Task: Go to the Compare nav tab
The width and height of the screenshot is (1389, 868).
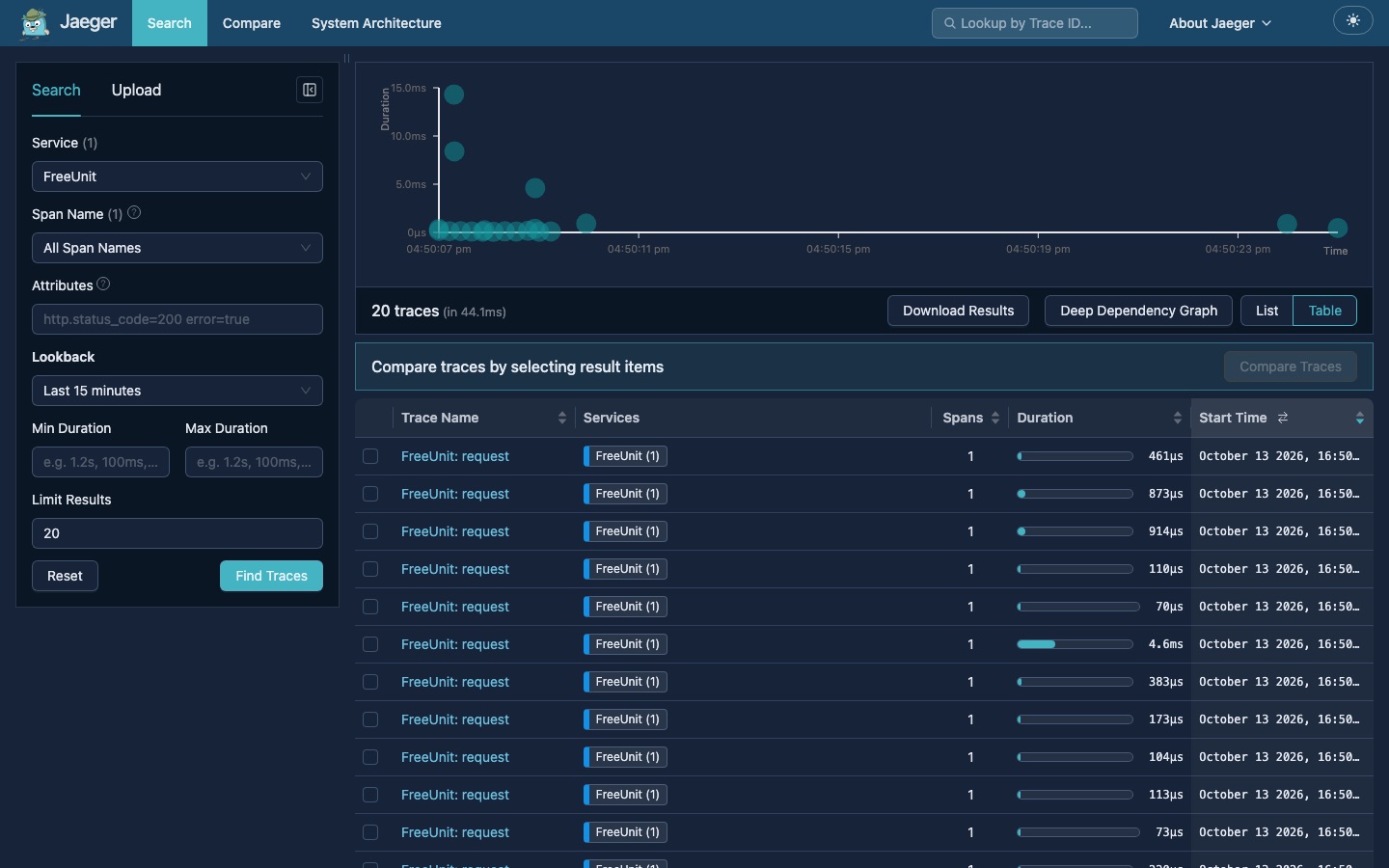Action: pyautogui.click(x=252, y=23)
